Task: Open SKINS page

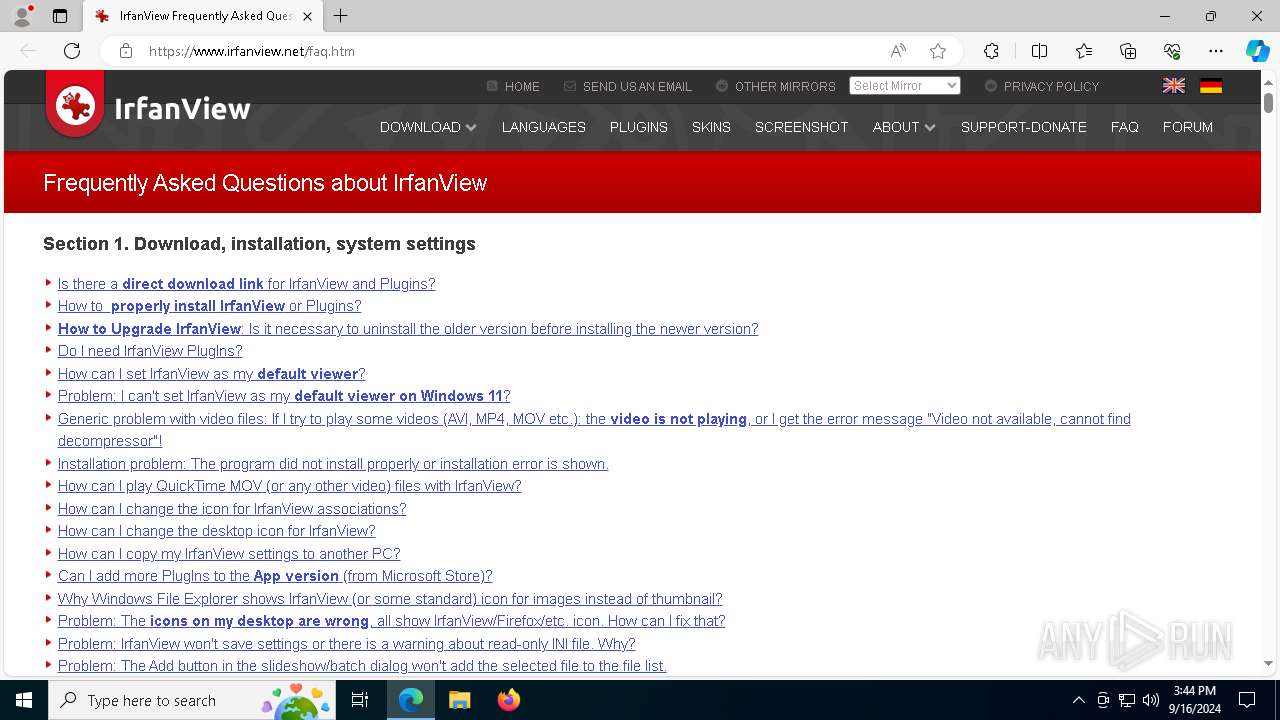Action: point(711,127)
